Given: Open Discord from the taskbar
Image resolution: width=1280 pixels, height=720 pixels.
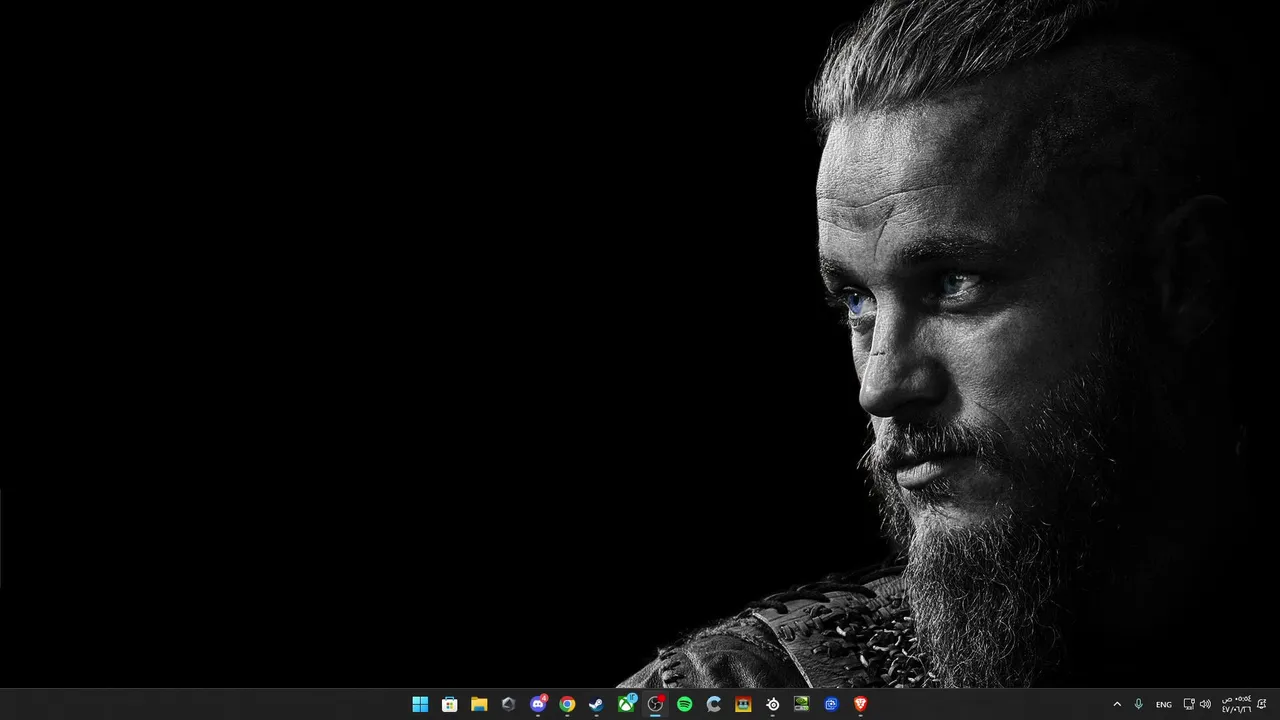Looking at the screenshot, I should coord(538,704).
